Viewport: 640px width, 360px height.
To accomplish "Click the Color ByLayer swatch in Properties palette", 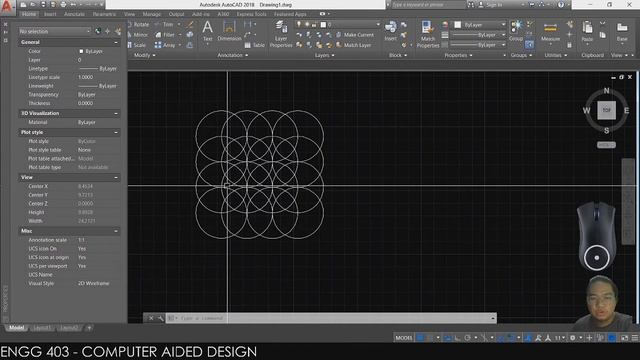I will (x=81, y=51).
